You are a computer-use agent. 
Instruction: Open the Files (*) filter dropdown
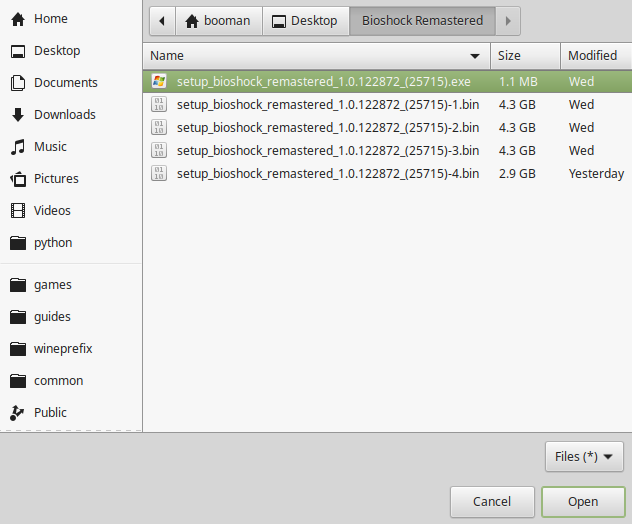click(x=584, y=457)
